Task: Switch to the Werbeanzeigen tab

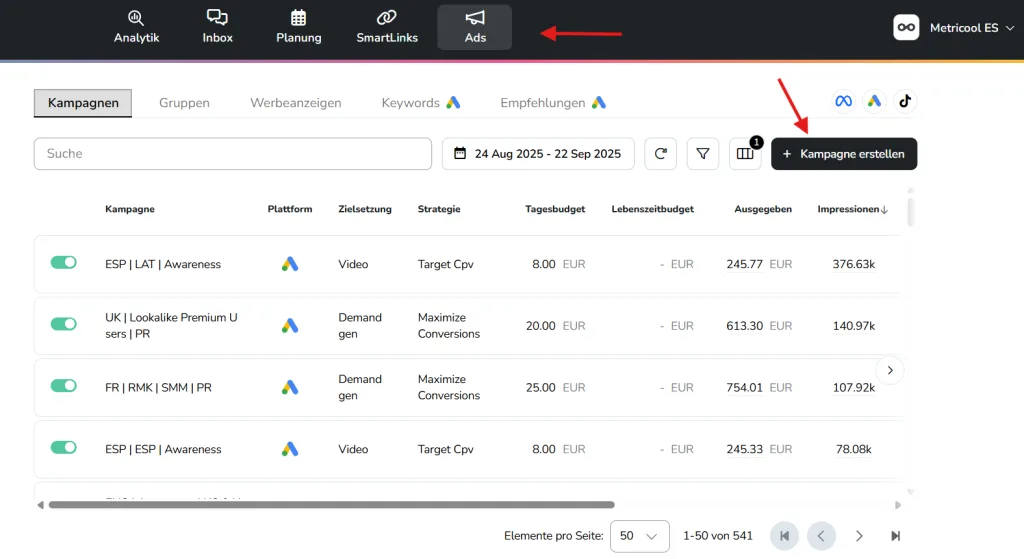Action: click(x=295, y=103)
